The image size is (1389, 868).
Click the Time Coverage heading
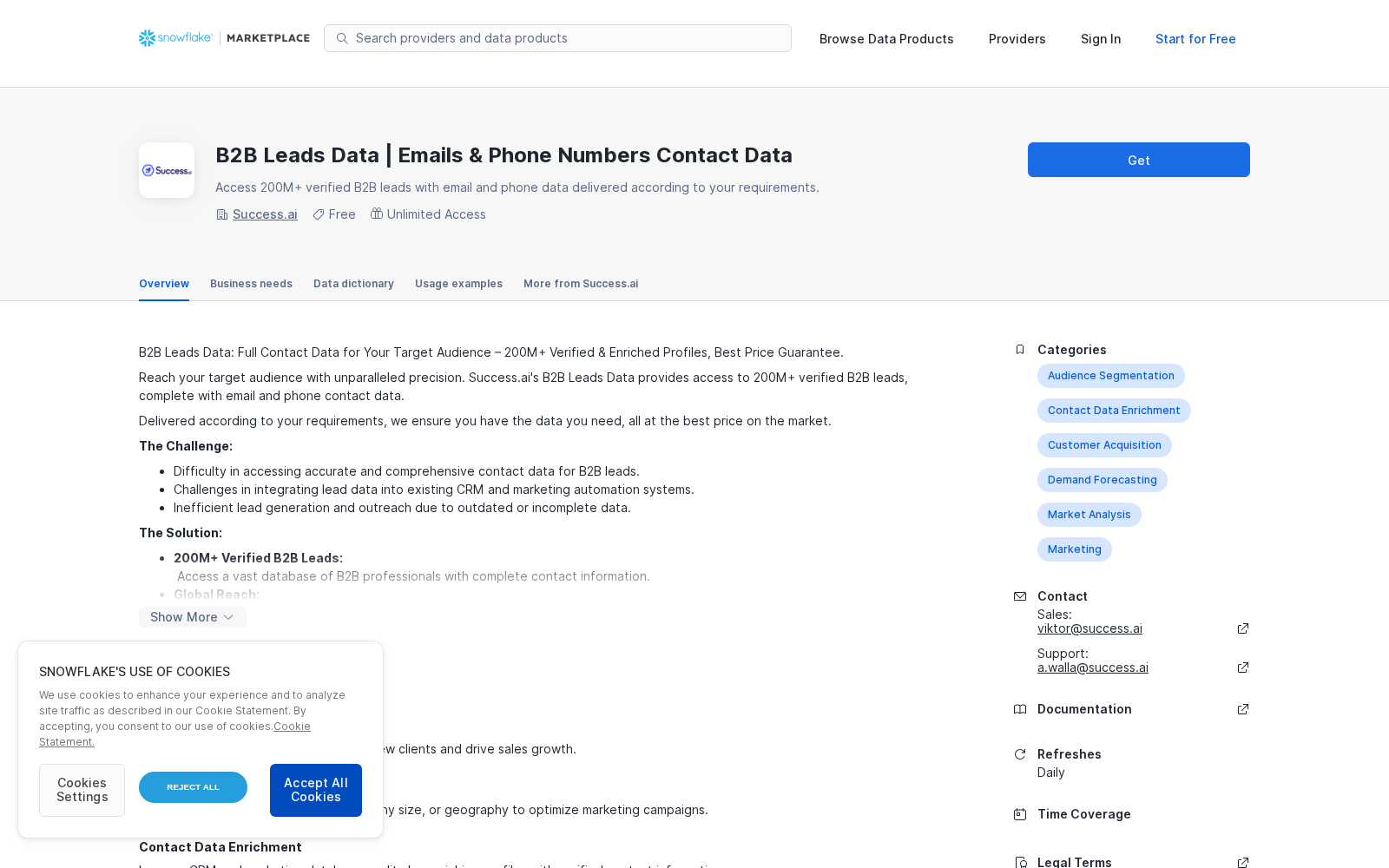[x=1084, y=814]
